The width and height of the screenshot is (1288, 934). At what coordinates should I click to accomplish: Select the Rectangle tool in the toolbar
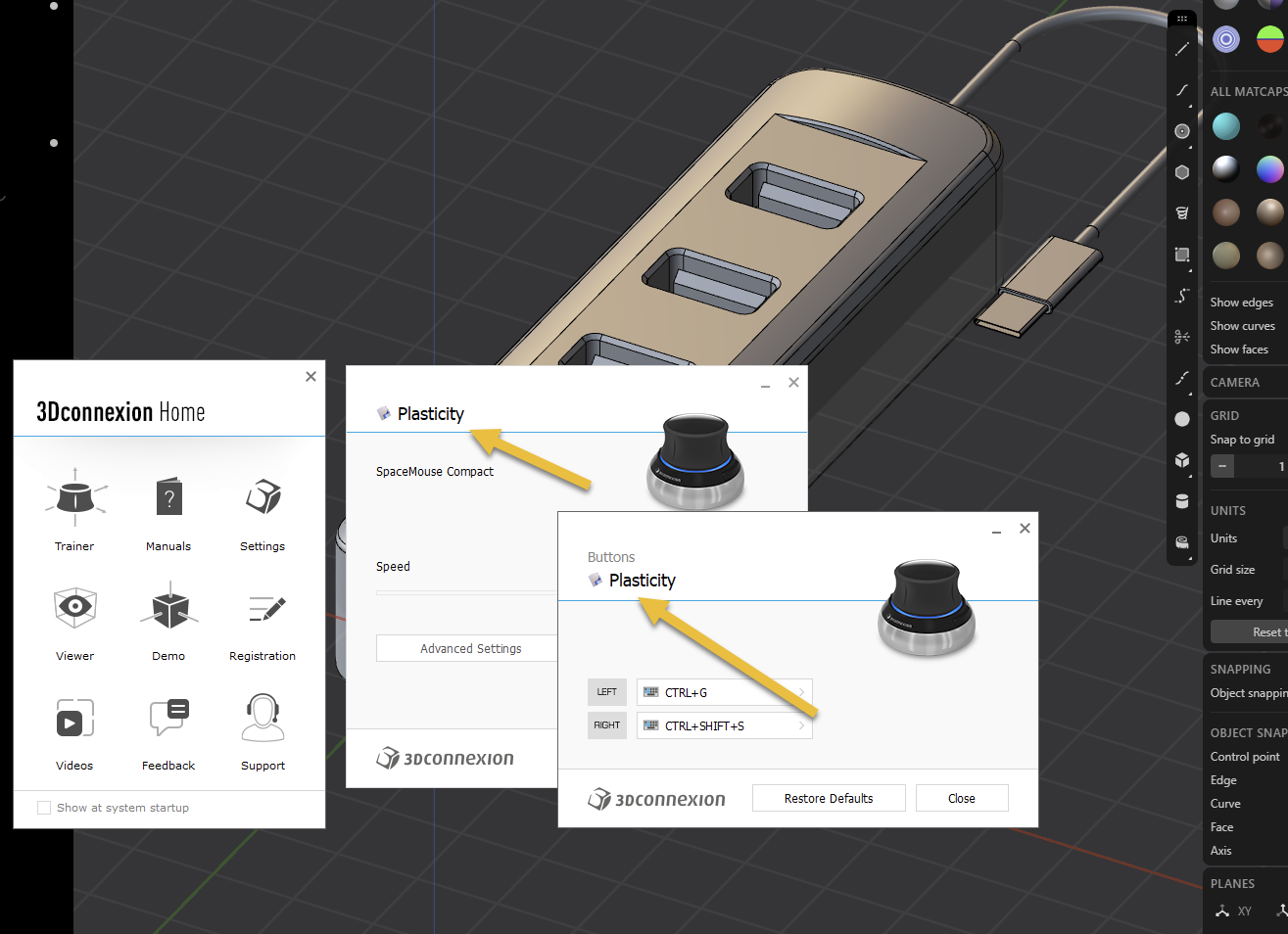(x=1181, y=256)
